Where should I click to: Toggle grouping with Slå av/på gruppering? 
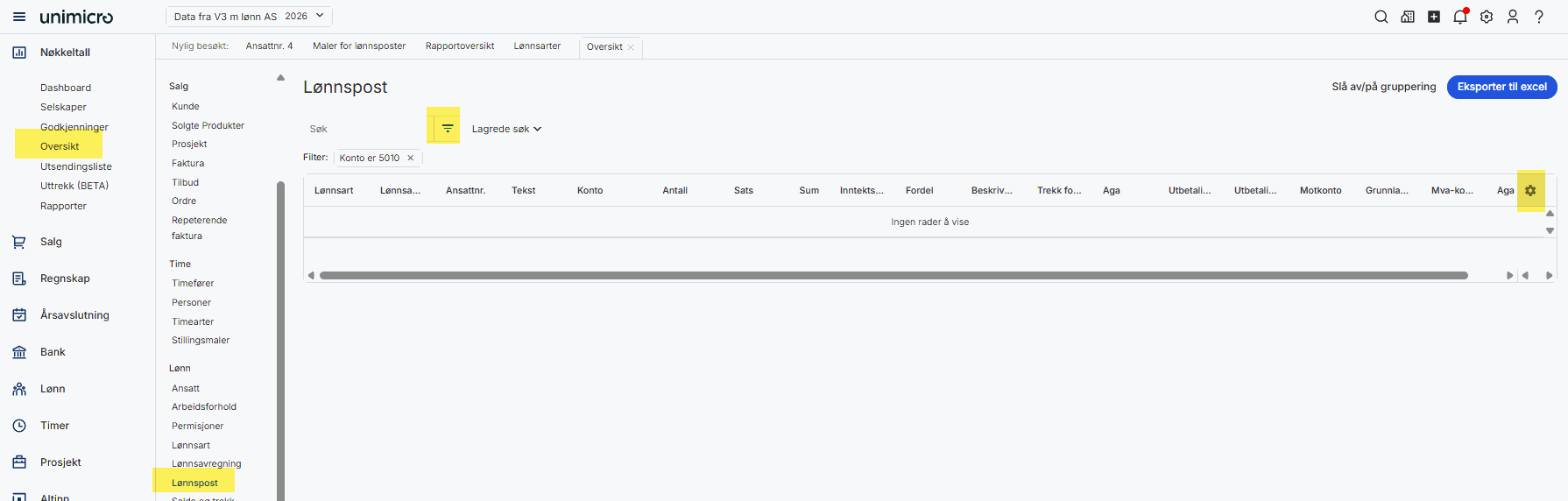point(1383,87)
